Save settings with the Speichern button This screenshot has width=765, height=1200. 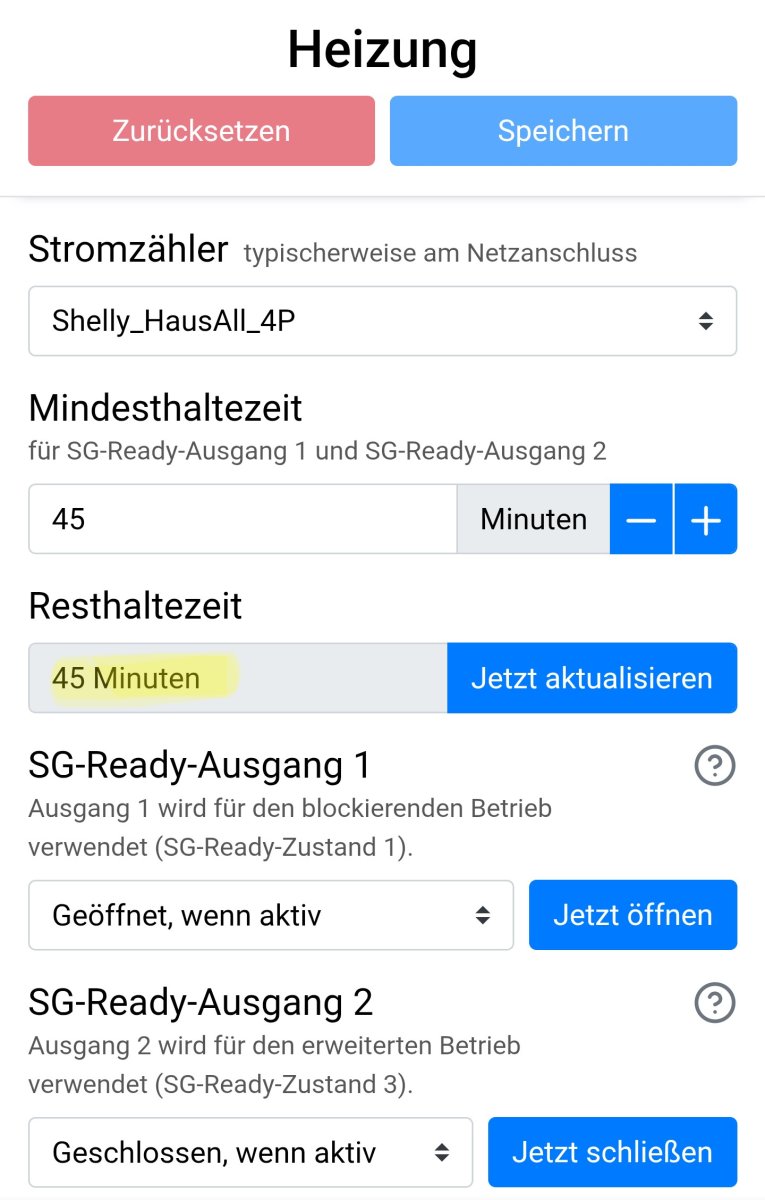click(x=563, y=131)
